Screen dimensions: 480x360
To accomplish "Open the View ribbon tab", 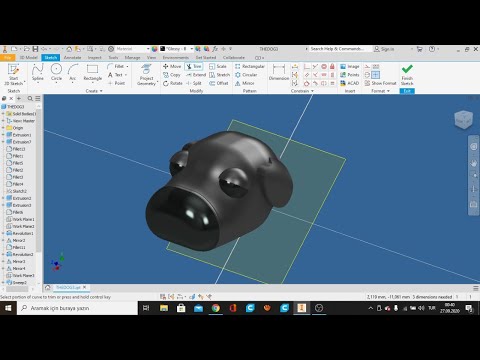I will pyautogui.click(x=151, y=58).
